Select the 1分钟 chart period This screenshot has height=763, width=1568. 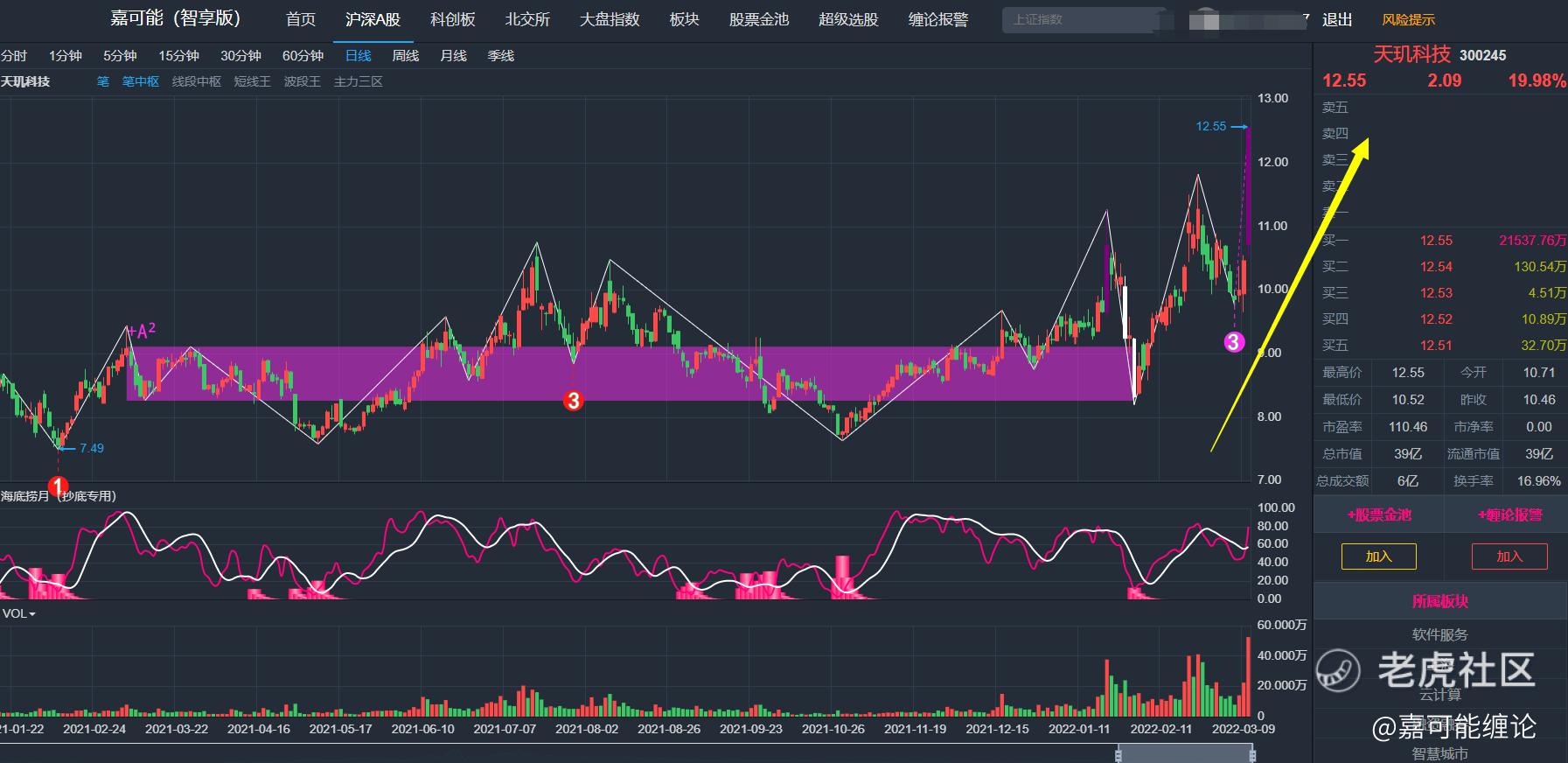pyautogui.click(x=66, y=56)
